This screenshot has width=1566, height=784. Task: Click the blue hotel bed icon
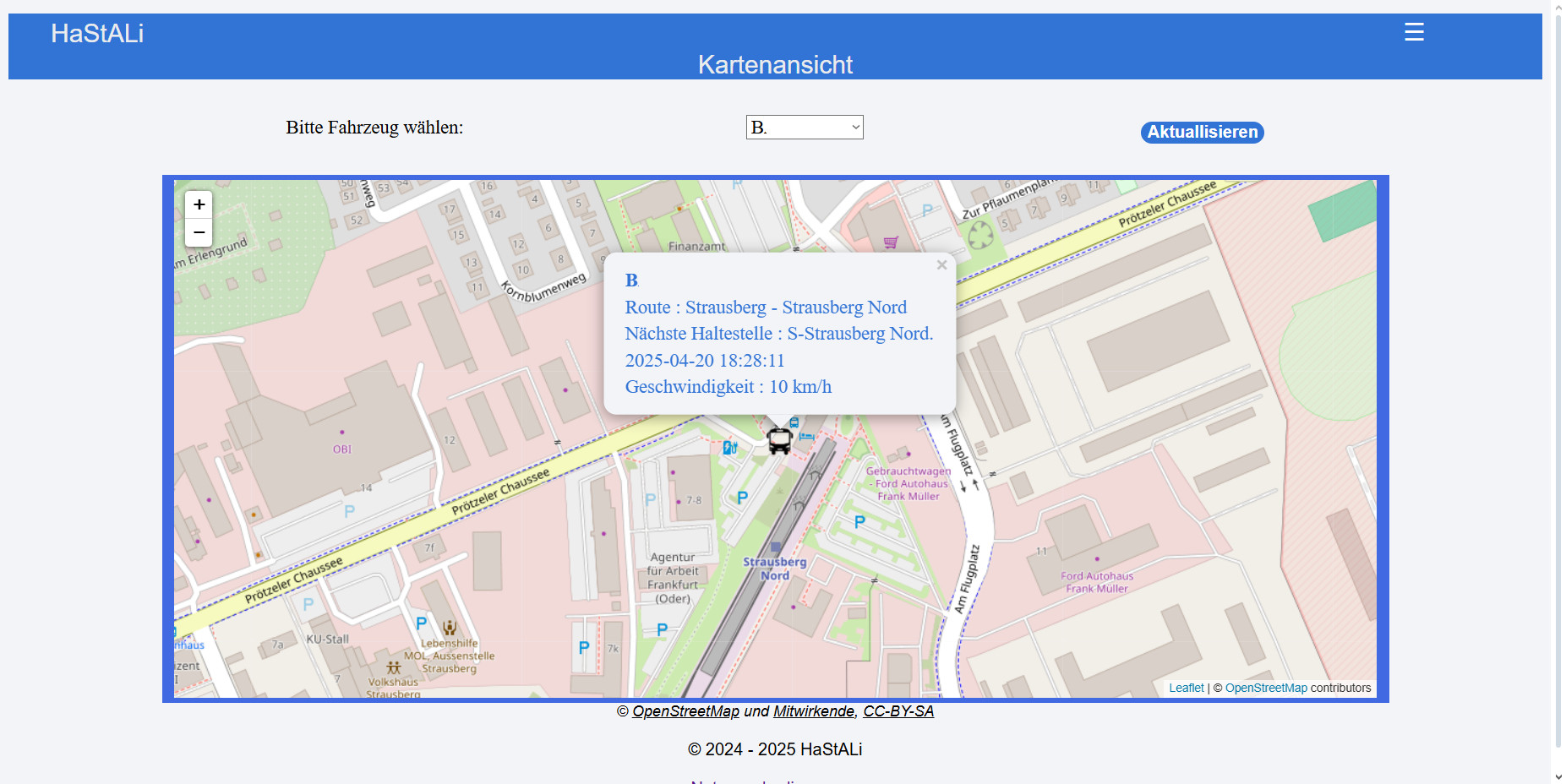[807, 437]
